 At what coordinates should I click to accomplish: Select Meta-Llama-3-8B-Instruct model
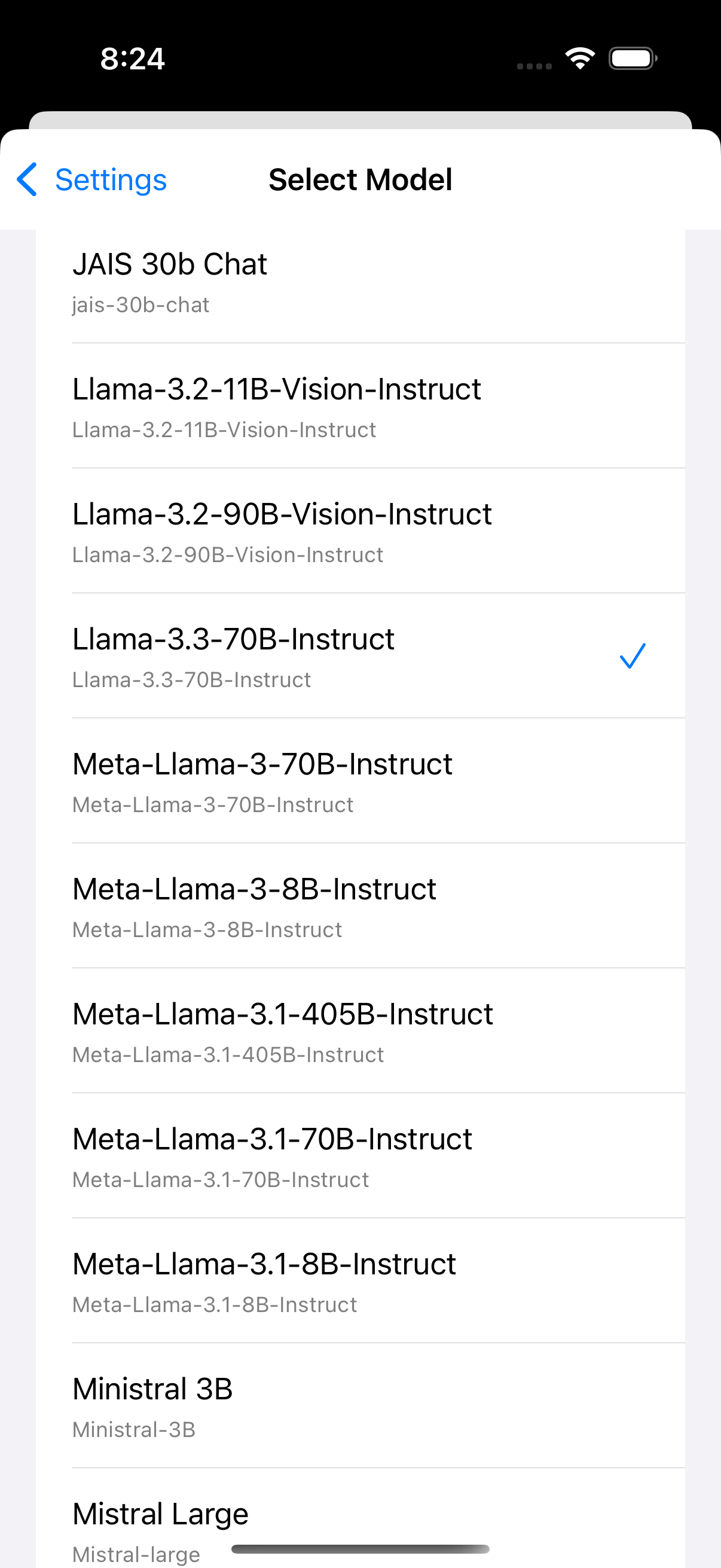(x=360, y=906)
